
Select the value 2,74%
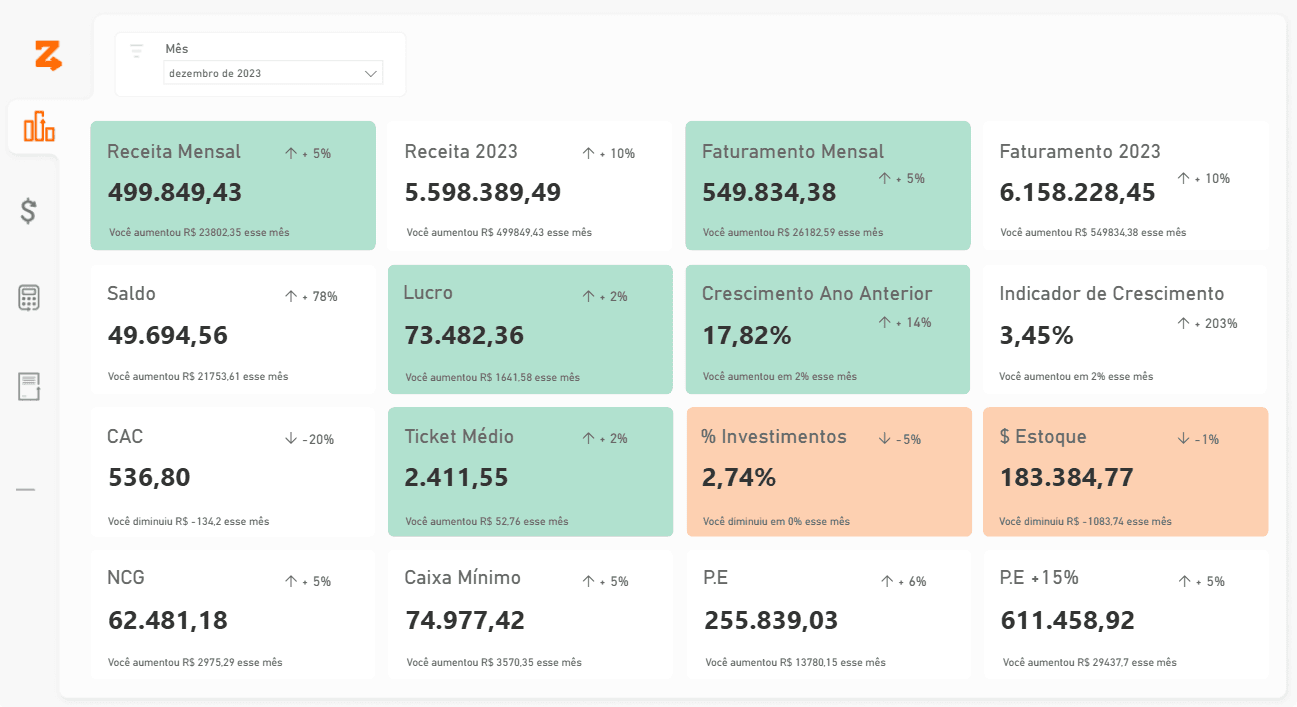[x=739, y=477]
